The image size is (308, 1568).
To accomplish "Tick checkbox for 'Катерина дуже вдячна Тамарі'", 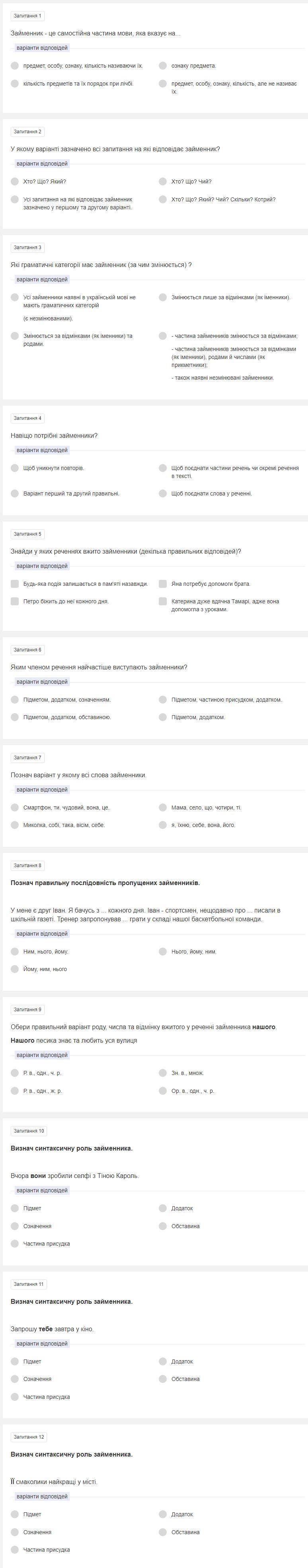I will point(162,601).
